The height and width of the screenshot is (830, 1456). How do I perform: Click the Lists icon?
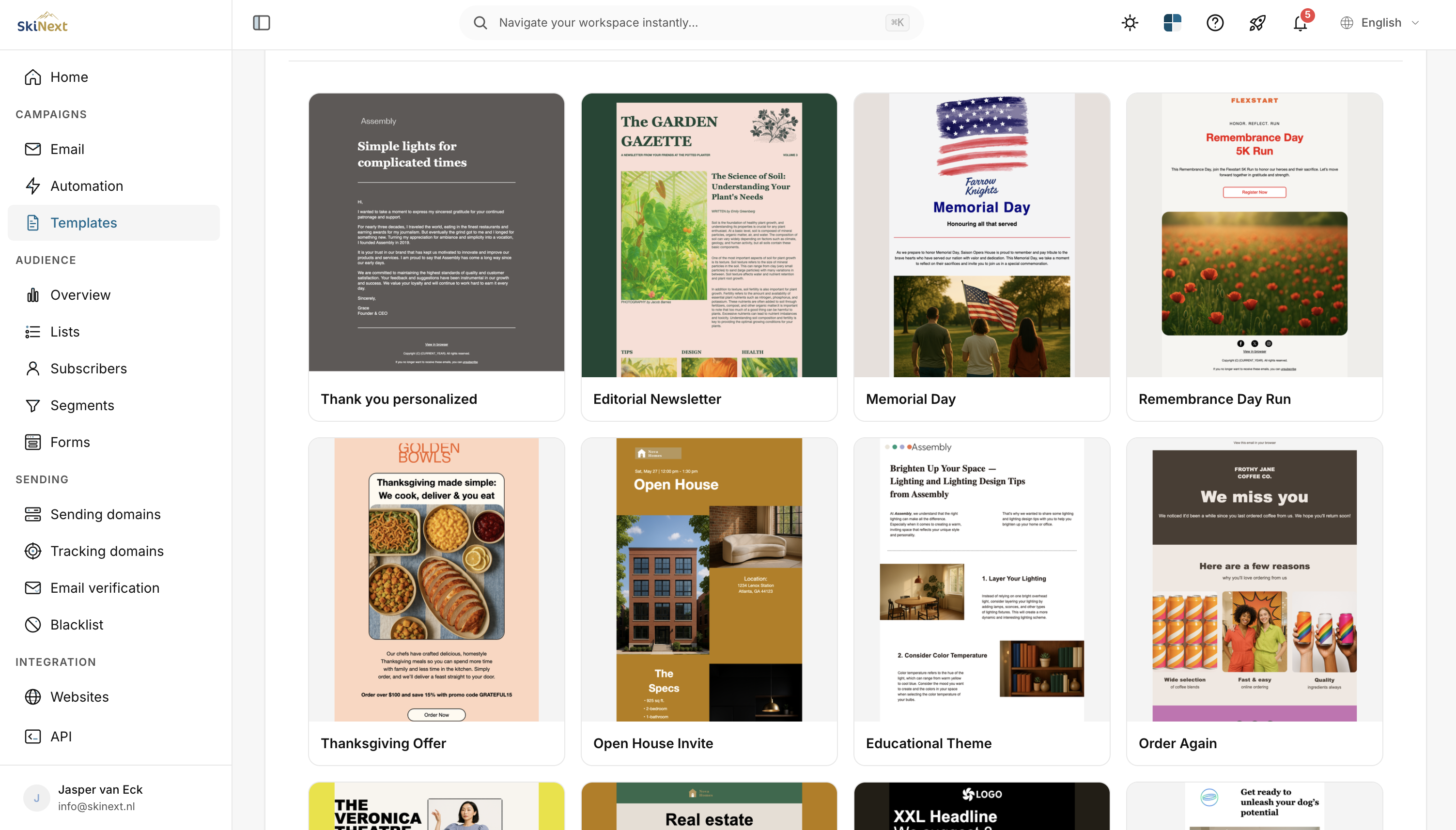coord(33,332)
